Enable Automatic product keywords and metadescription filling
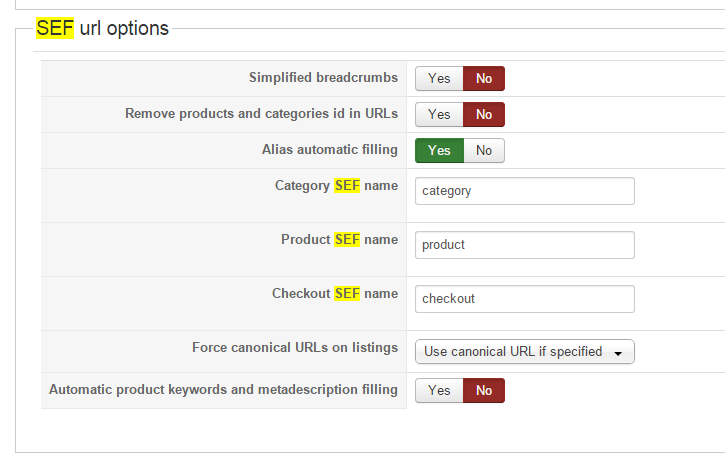This screenshot has height=454, width=725. (x=439, y=390)
